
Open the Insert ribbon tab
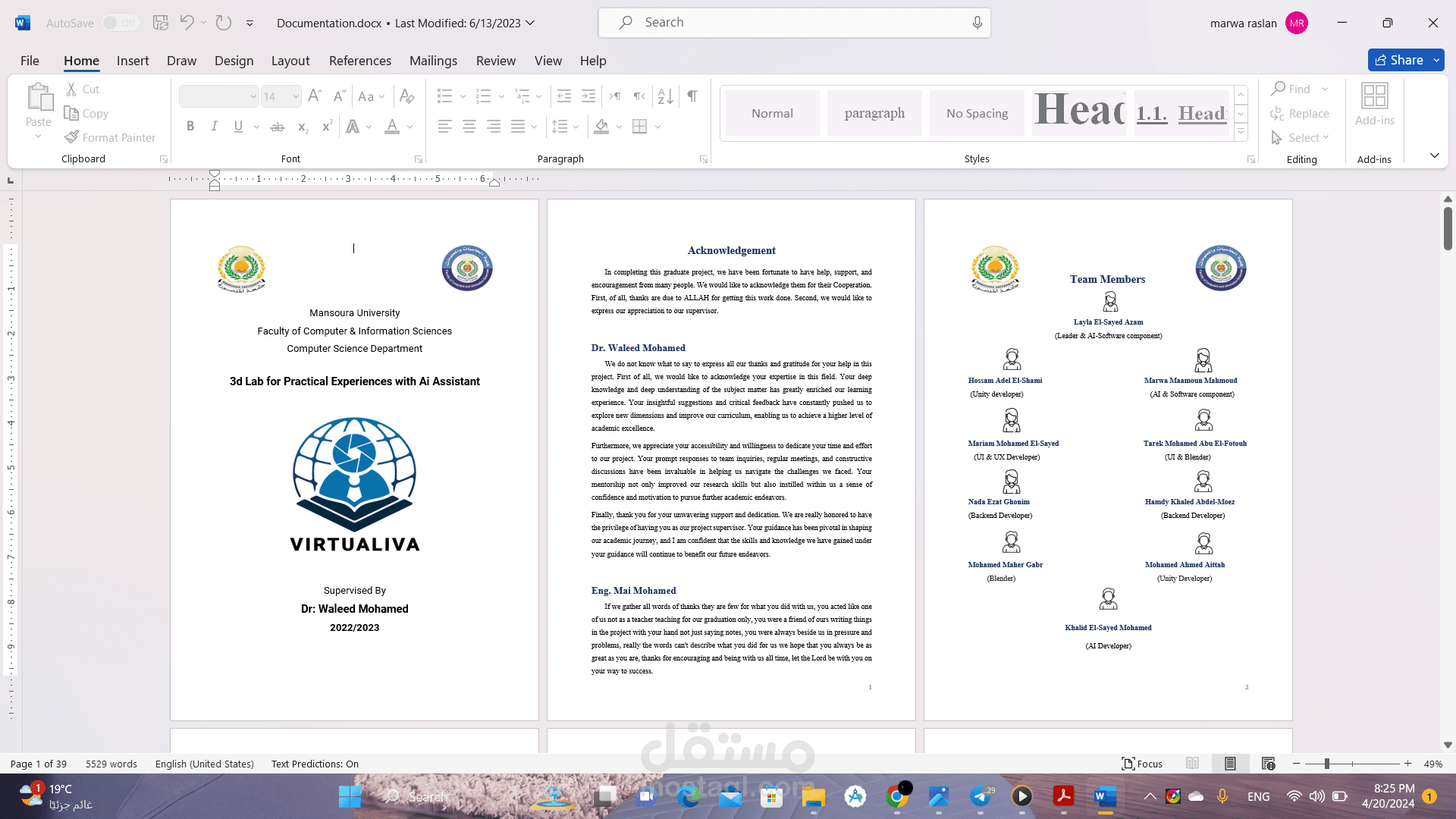[133, 61]
